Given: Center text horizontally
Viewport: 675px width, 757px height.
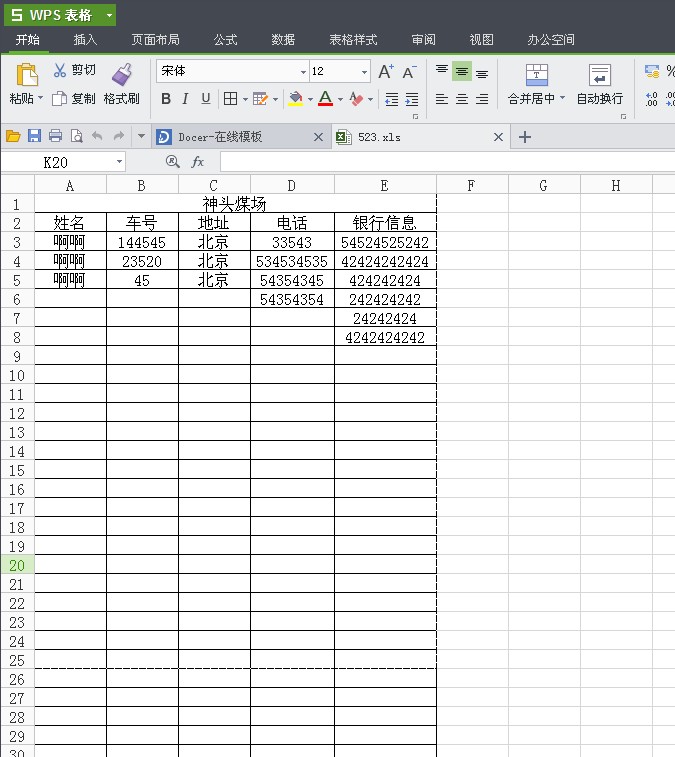Looking at the screenshot, I should click(462, 99).
